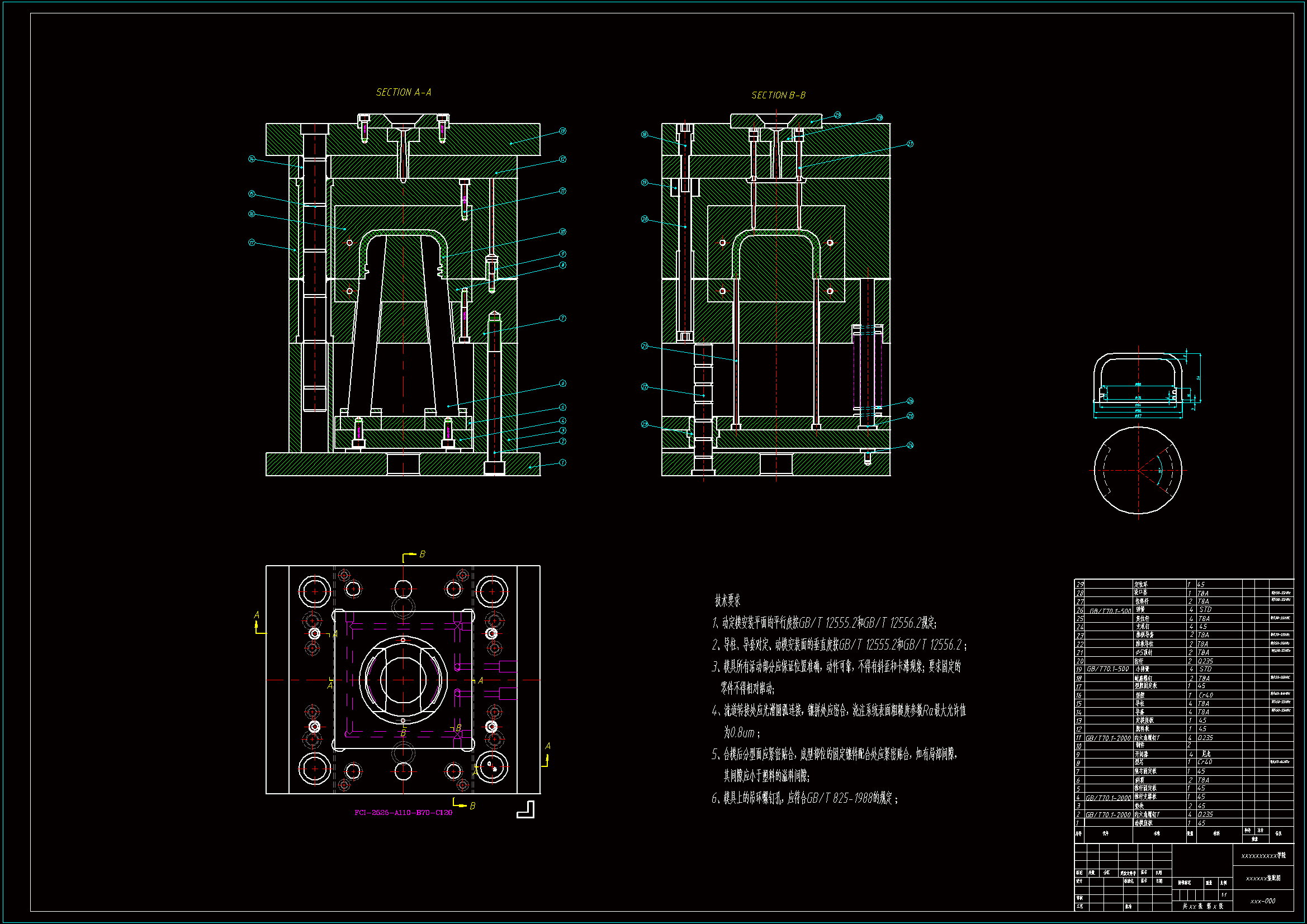Click balloon number 7 in Section A-A
The image size is (1307, 924).
coord(562,318)
